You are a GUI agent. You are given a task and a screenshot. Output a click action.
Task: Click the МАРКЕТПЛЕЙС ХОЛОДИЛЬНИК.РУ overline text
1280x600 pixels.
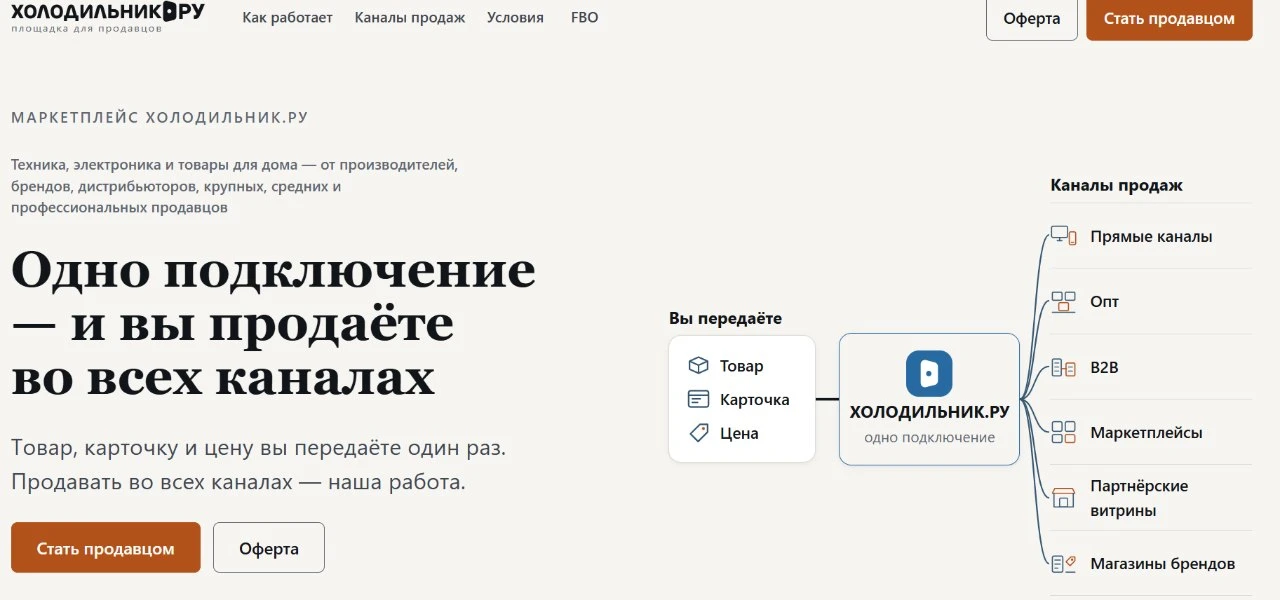point(160,118)
